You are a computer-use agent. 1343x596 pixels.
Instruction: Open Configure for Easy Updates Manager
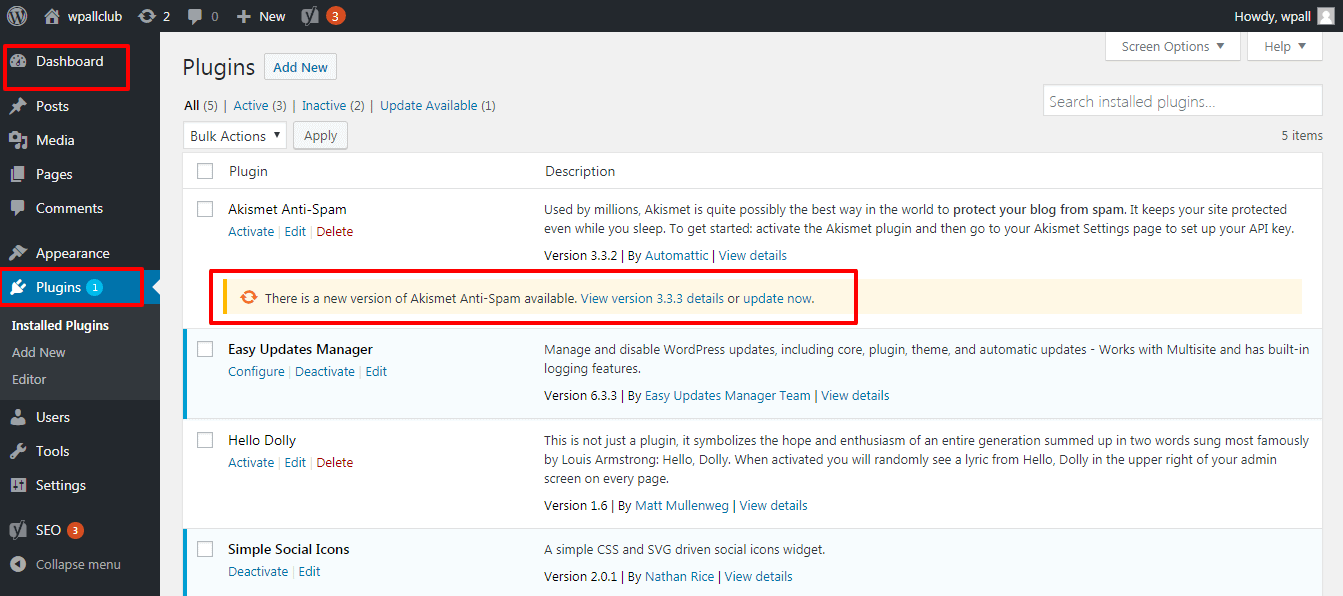click(x=256, y=371)
